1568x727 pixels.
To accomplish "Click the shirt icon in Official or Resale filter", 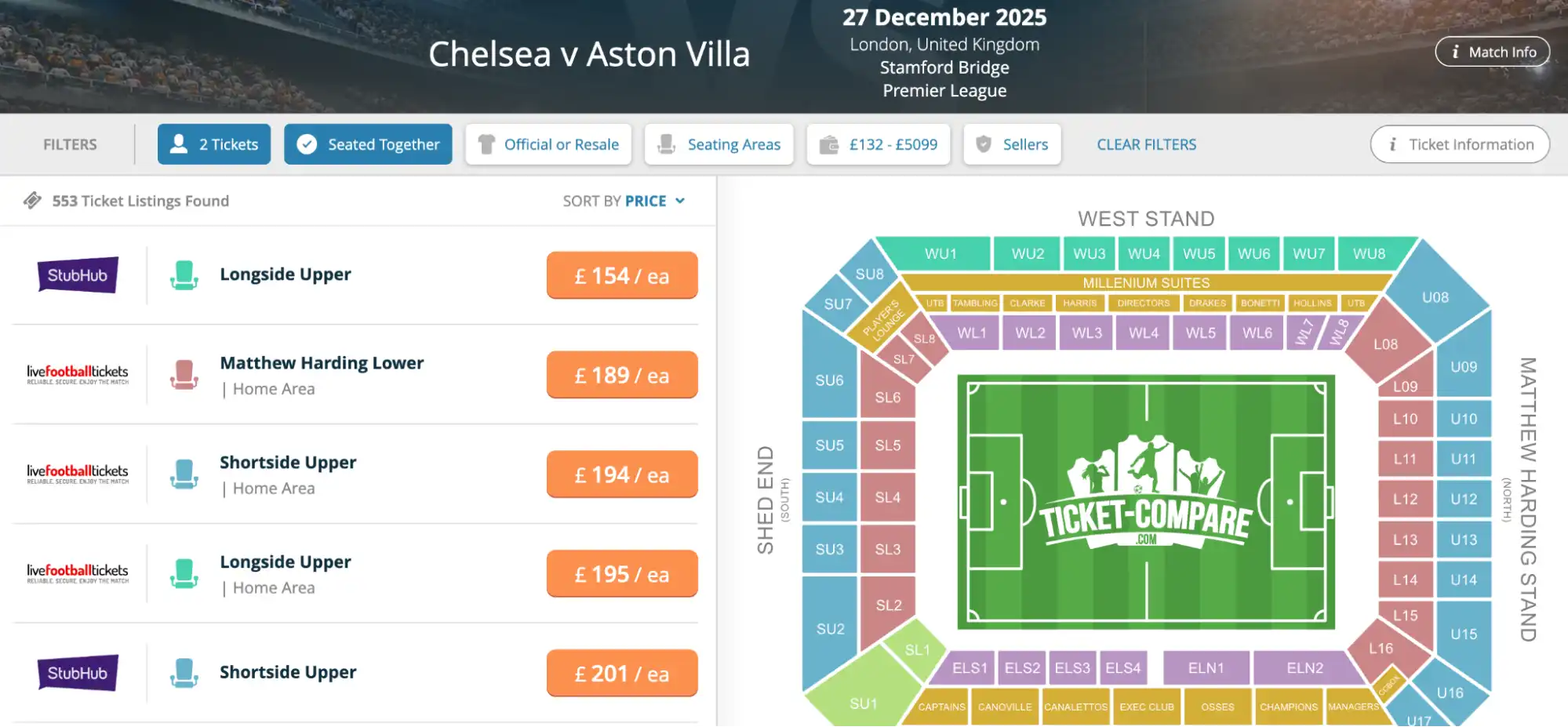I will coord(486,144).
